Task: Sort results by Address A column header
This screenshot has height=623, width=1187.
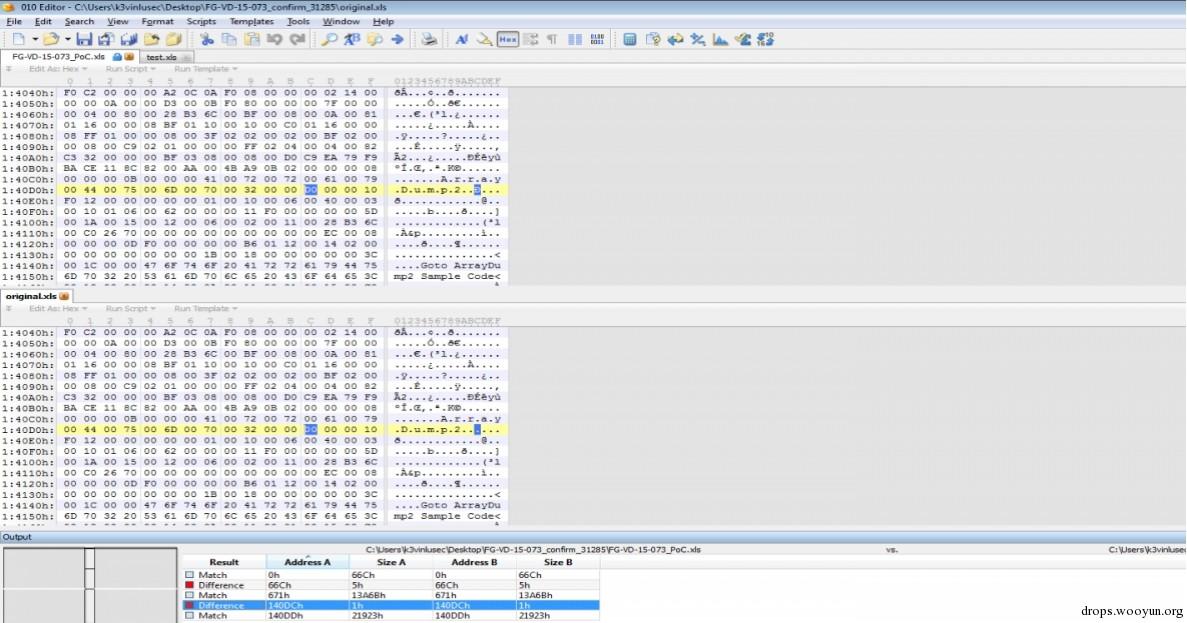Action: pyautogui.click(x=307, y=562)
